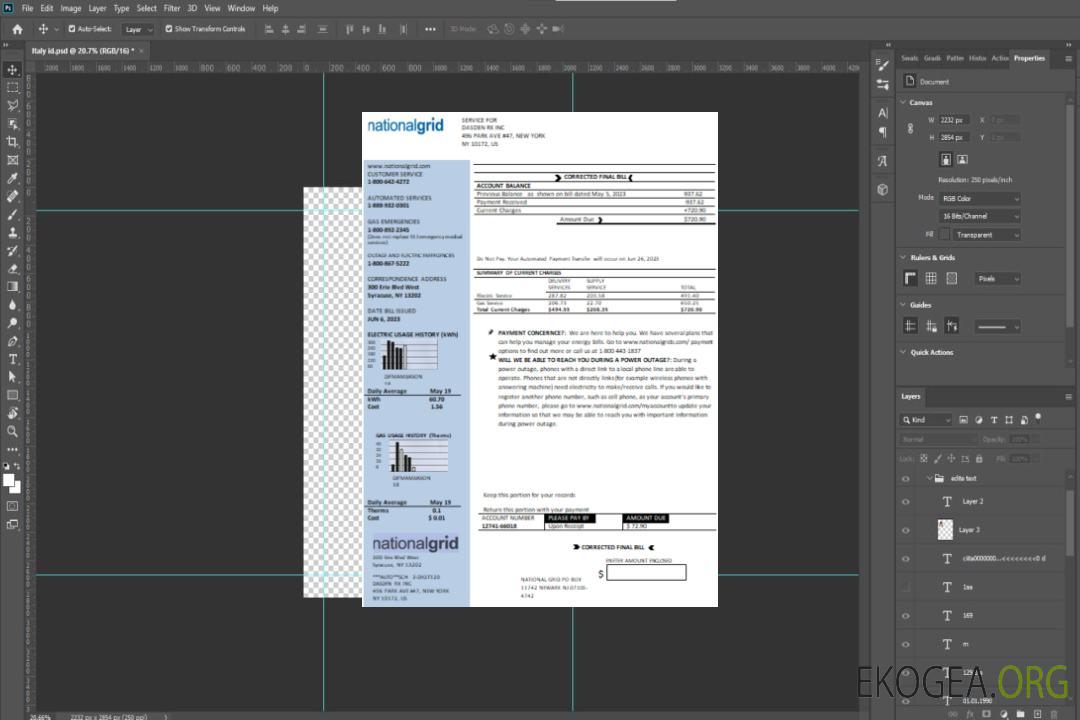Screen dimensions: 1080x720
Task: Hide the '169' text layer
Action: pyautogui.click(x=906, y=617)
